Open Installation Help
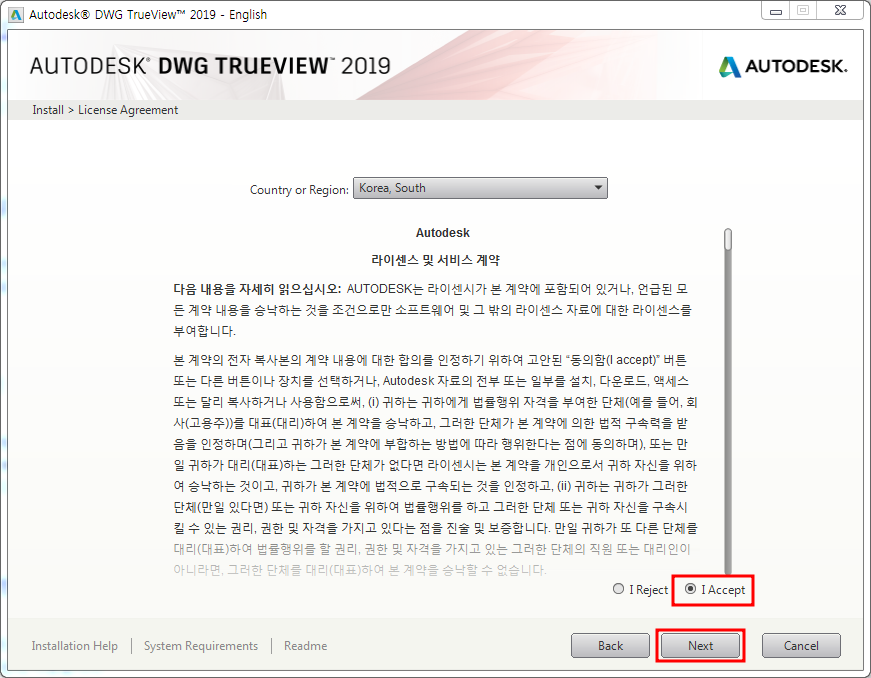Image resolution: width=871 pixels, height=678 pixels. (74, 646)
